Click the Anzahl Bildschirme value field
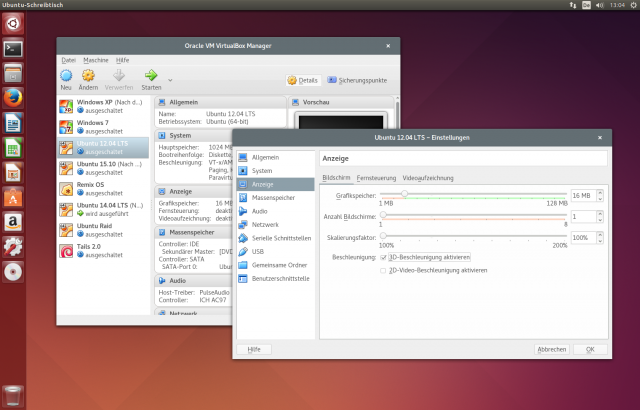The width and height of the screenshot is (640, 410). click(583, 217)
